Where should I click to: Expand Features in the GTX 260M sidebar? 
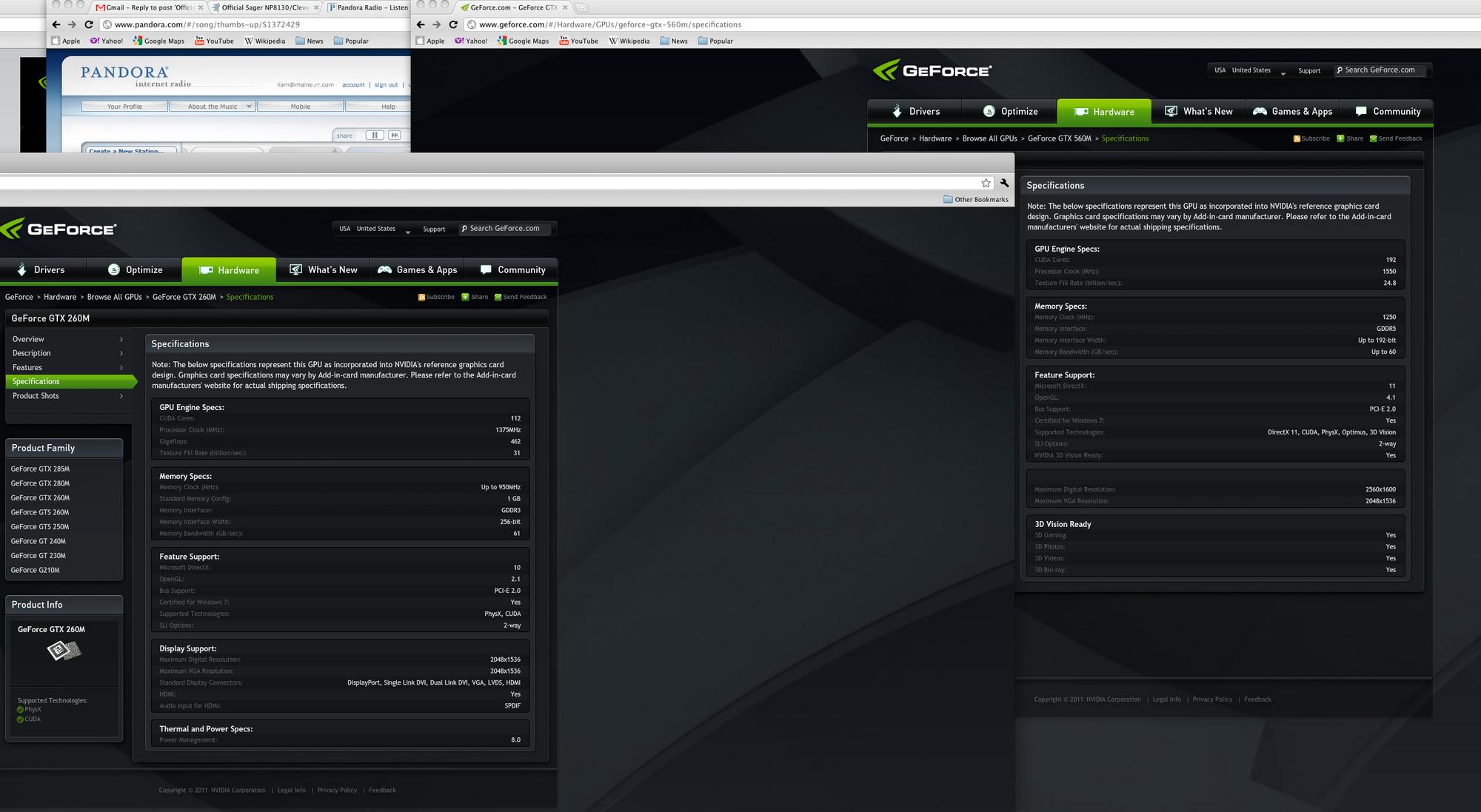point(67,367)
